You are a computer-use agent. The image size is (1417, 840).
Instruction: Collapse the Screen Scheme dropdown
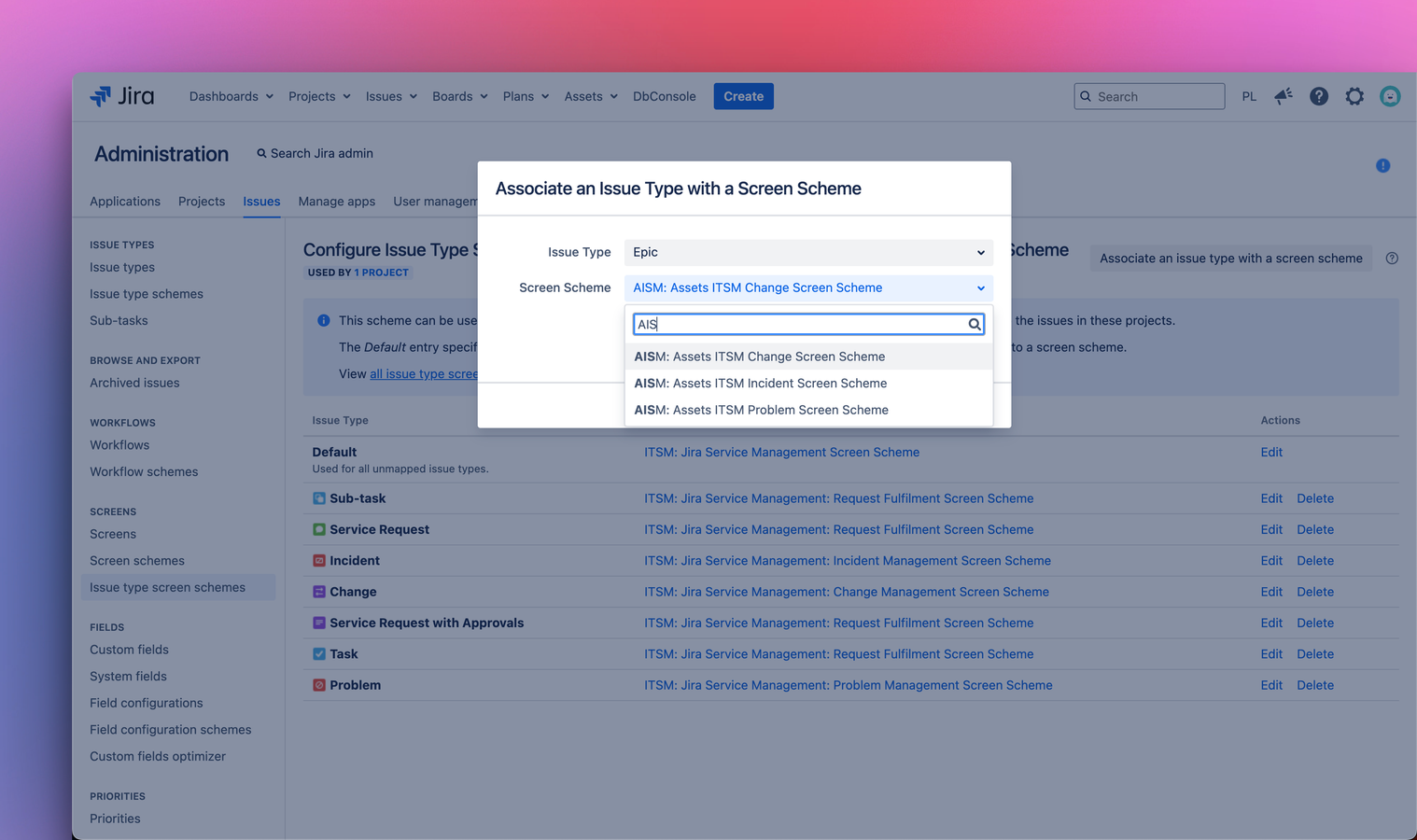(808, 287)
